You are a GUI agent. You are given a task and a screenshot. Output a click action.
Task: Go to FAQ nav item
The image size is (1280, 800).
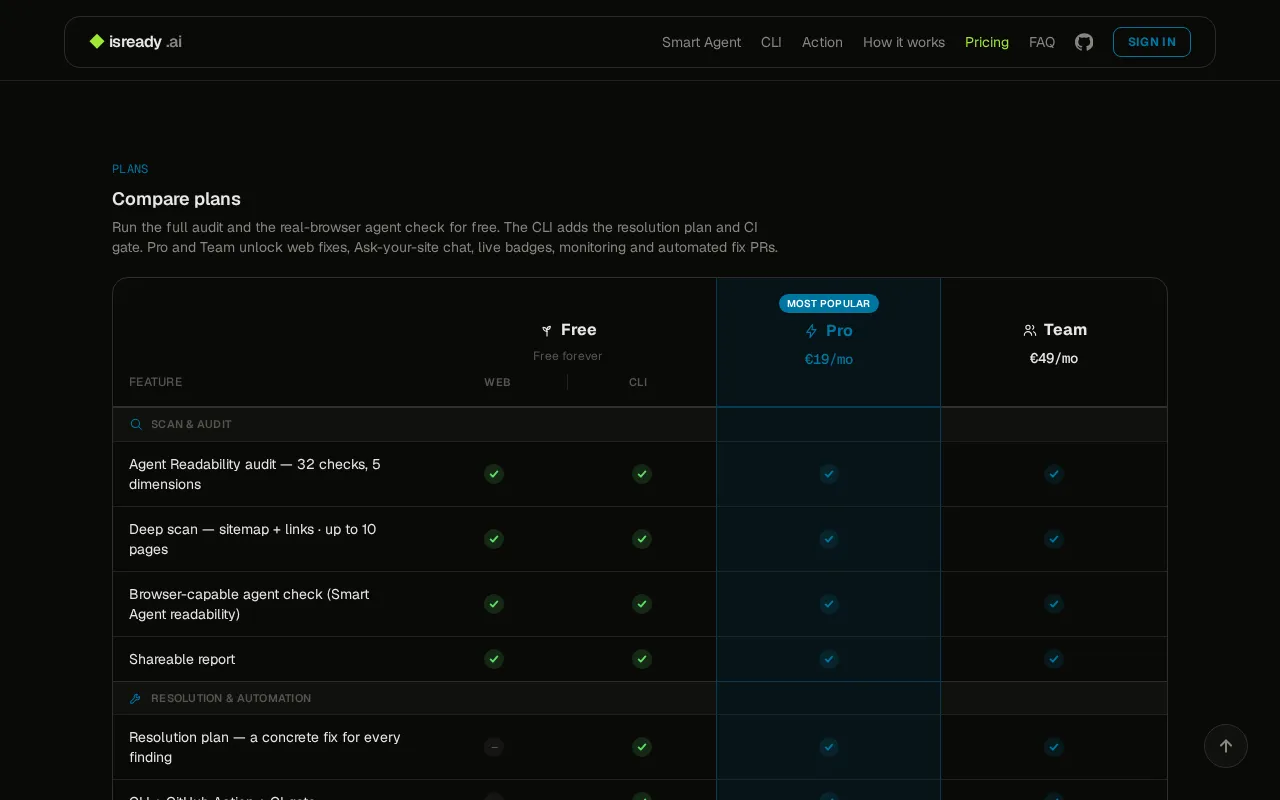(1042, 42)
